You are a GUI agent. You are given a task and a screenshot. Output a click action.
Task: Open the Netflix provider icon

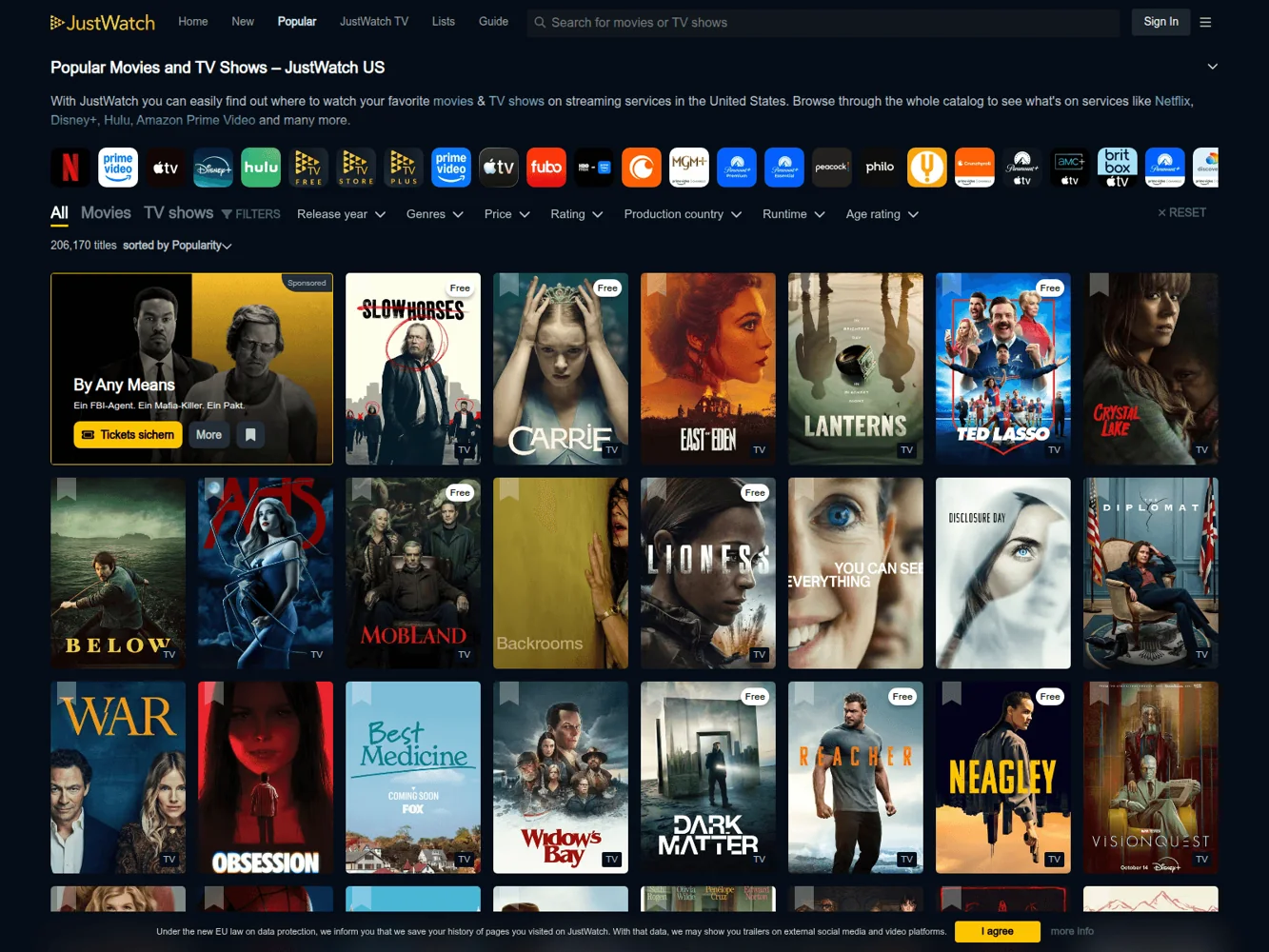click(70, 168)
